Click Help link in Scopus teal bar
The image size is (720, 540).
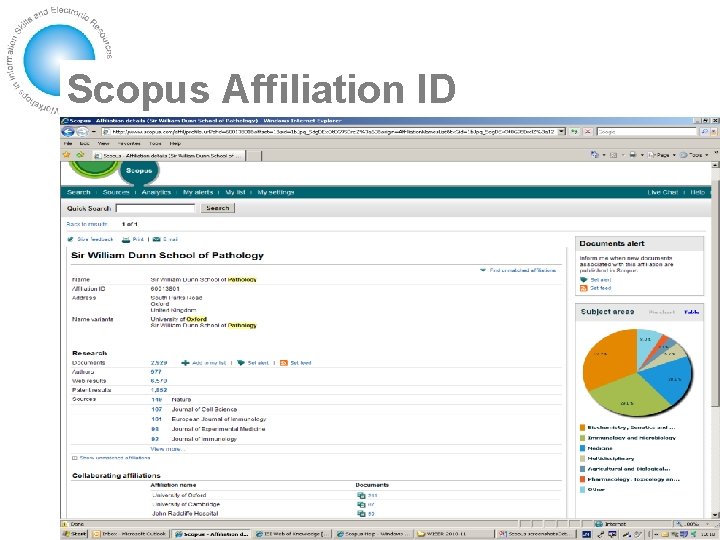[x=697, y=192]
